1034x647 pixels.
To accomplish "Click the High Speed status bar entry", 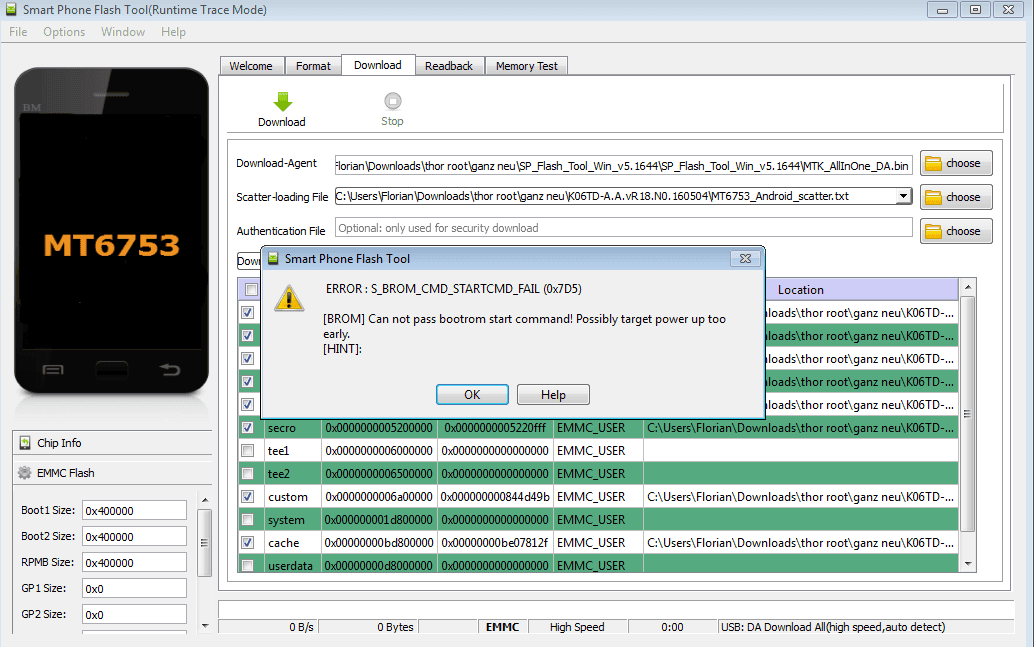I will point(577,627).
